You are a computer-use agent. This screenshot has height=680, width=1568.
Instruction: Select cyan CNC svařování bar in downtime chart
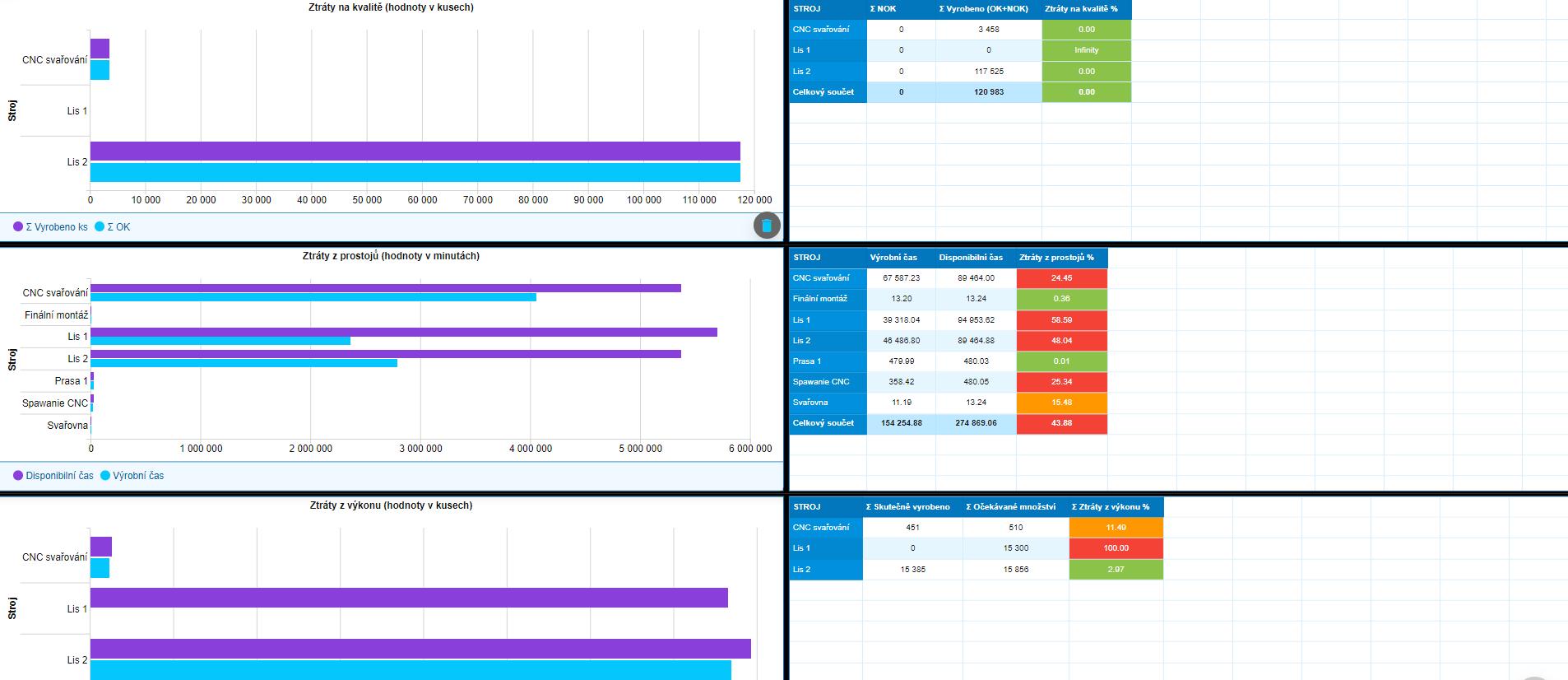tap(313, 297)
